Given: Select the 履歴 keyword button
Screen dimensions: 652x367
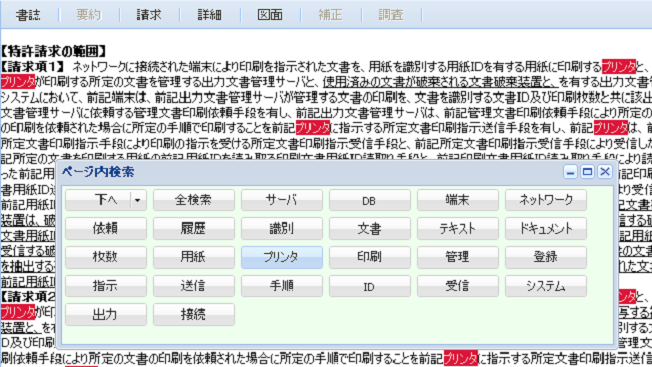Looking at the screenshot, I should pos(194,229).
